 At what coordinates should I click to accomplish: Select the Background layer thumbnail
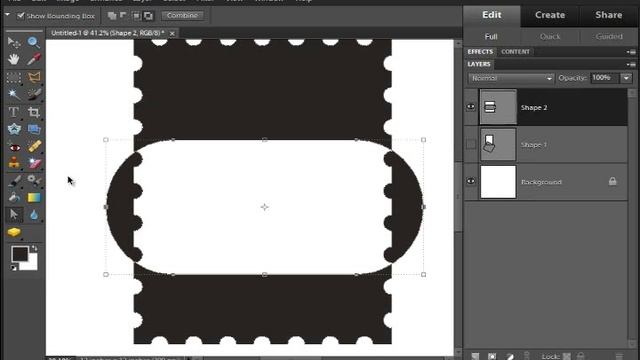pyautogui.click(x=498, y=182)
